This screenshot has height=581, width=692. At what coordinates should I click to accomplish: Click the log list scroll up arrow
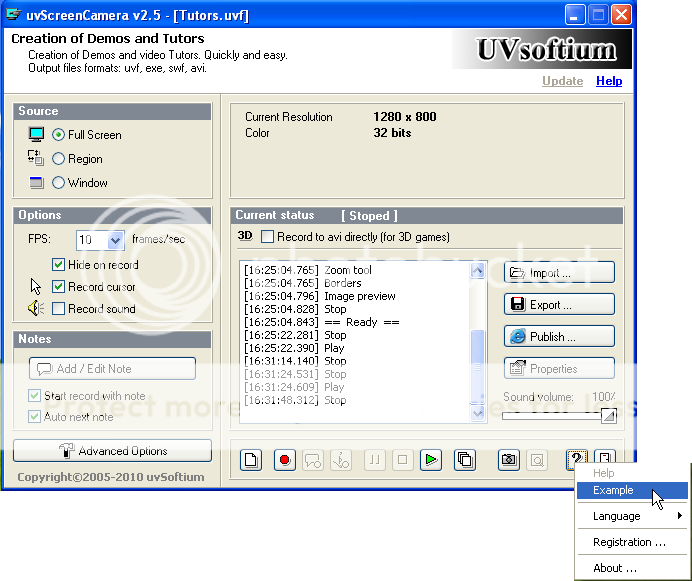click(478, 271)
